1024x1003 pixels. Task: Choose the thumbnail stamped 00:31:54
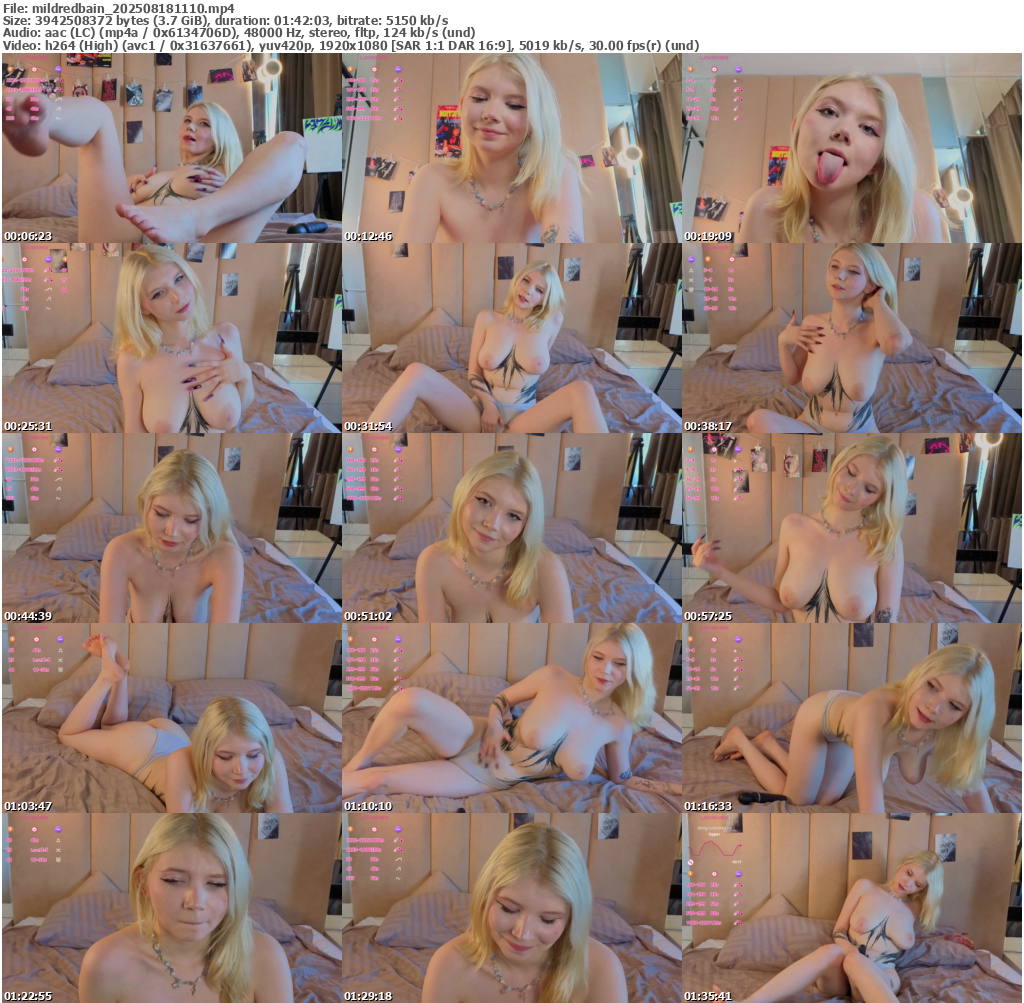[x=511, y=338]
